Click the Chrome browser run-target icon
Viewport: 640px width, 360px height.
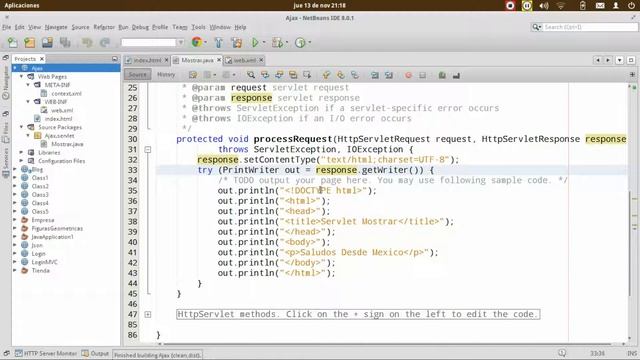(x=197, y=42)
